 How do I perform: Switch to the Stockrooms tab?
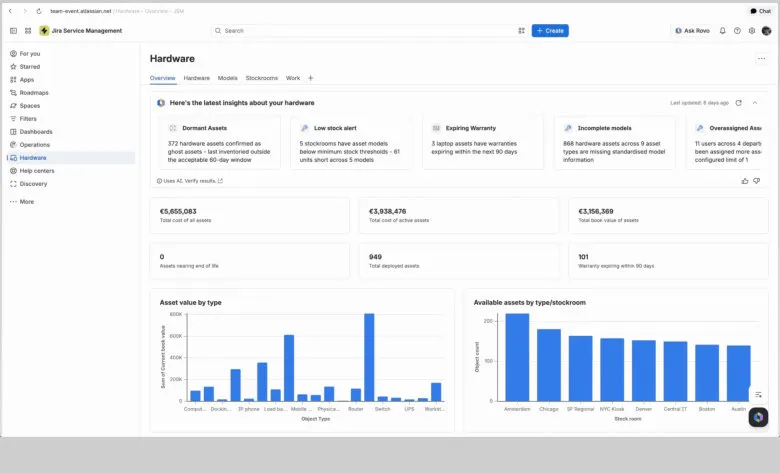pyautogui.click(x=262, y=78)
